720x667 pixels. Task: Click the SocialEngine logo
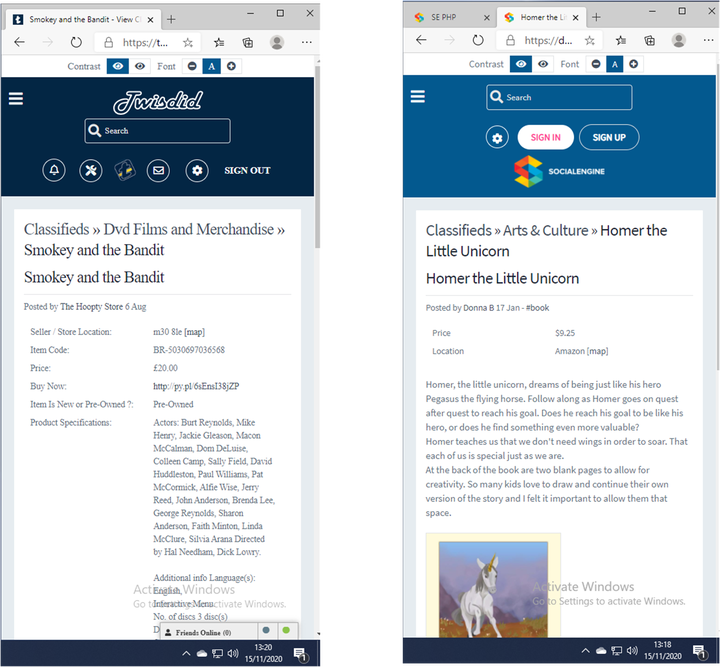click(559, 171)
